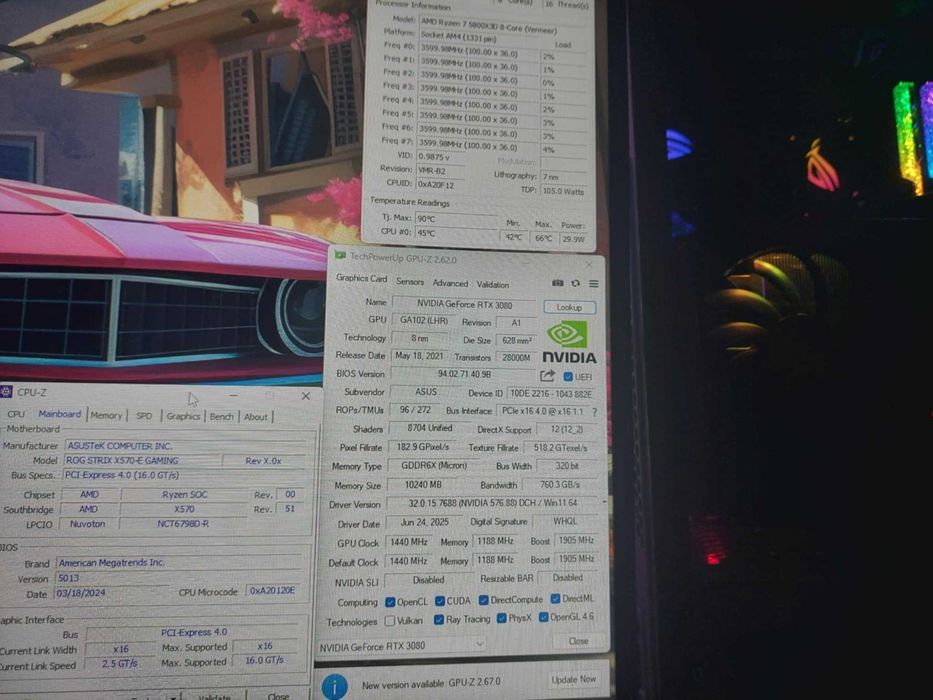Click the GPU-Z refresh icon
This screenshot has width=933, height=700.
coord(575,284)
